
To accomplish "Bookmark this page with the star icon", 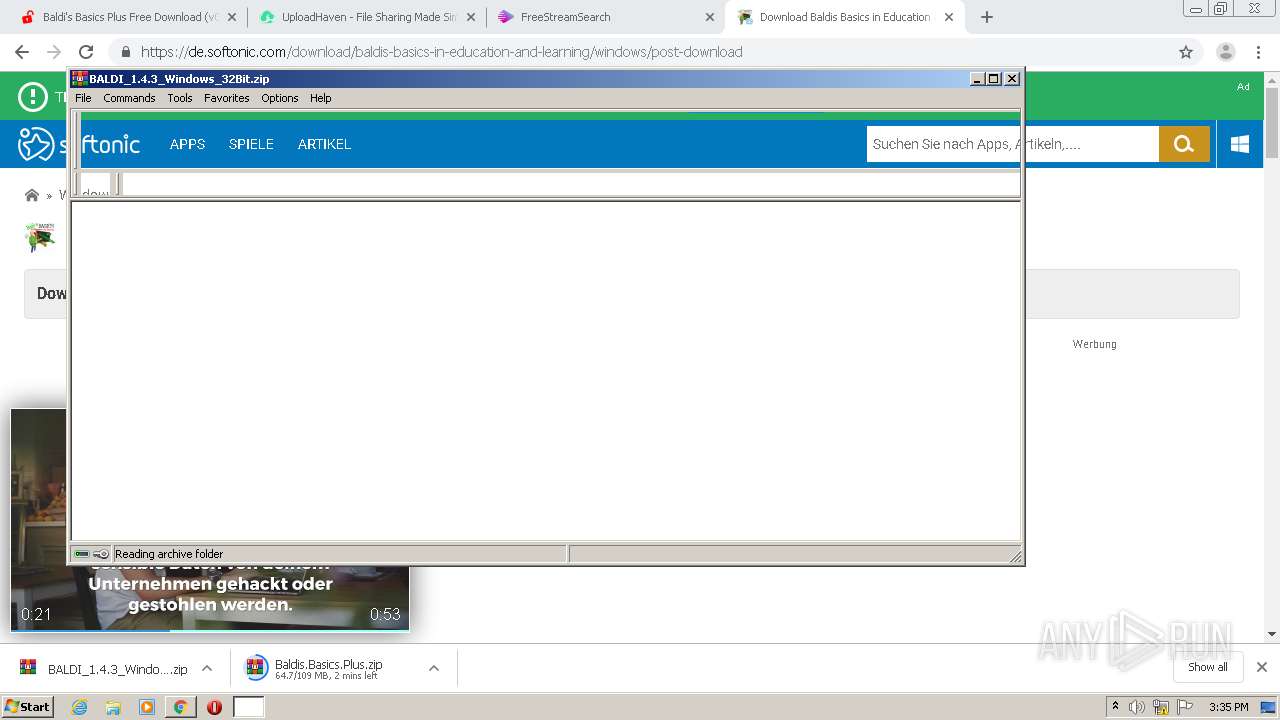I will click(1186, 52).
